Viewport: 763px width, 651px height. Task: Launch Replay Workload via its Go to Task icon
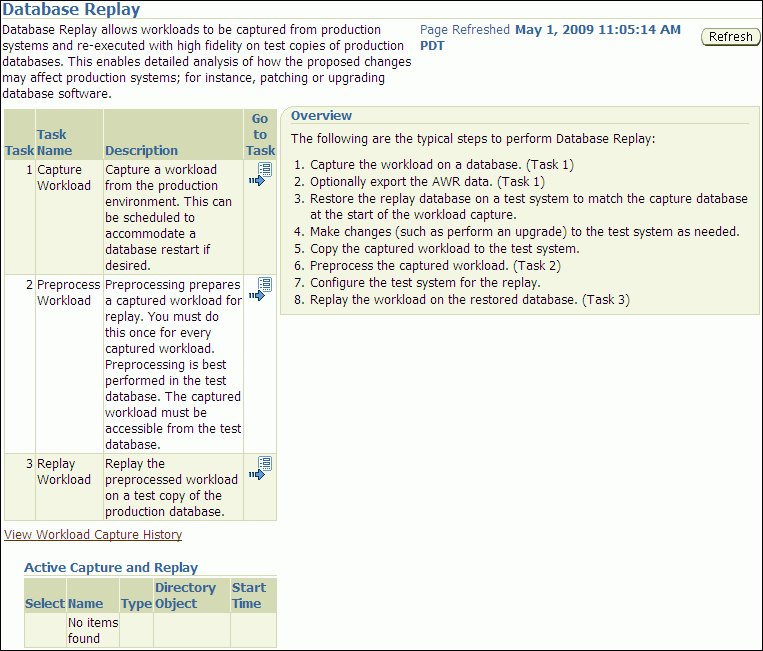tap(259, 468)
